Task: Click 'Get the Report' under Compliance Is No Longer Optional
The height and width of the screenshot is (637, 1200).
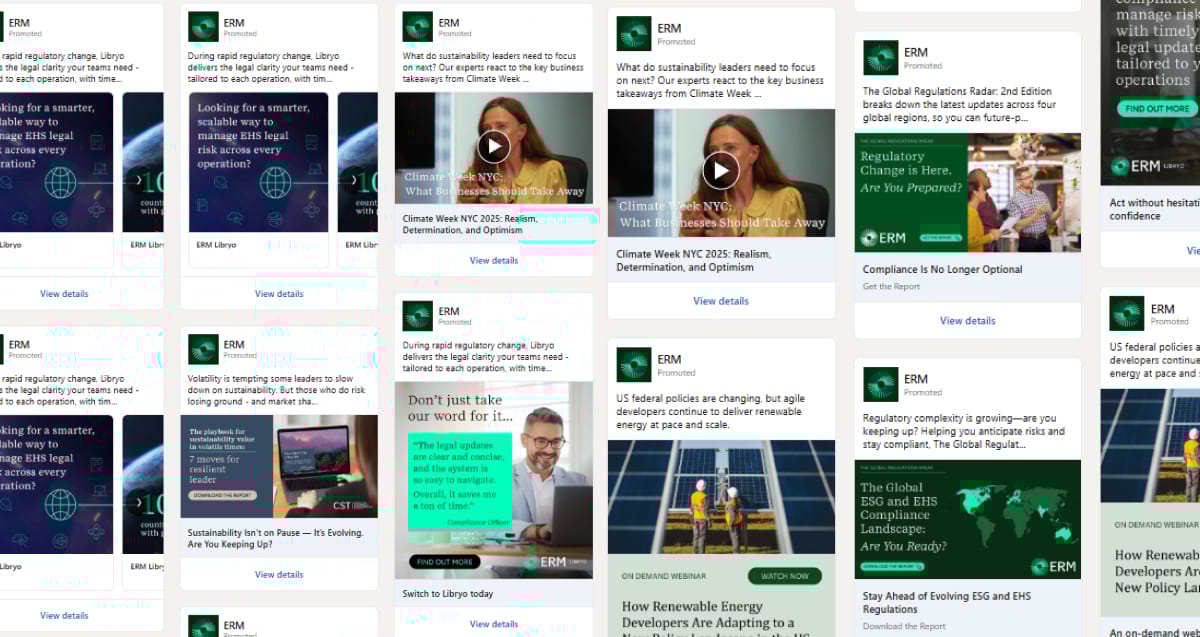Action: [892, 287]
